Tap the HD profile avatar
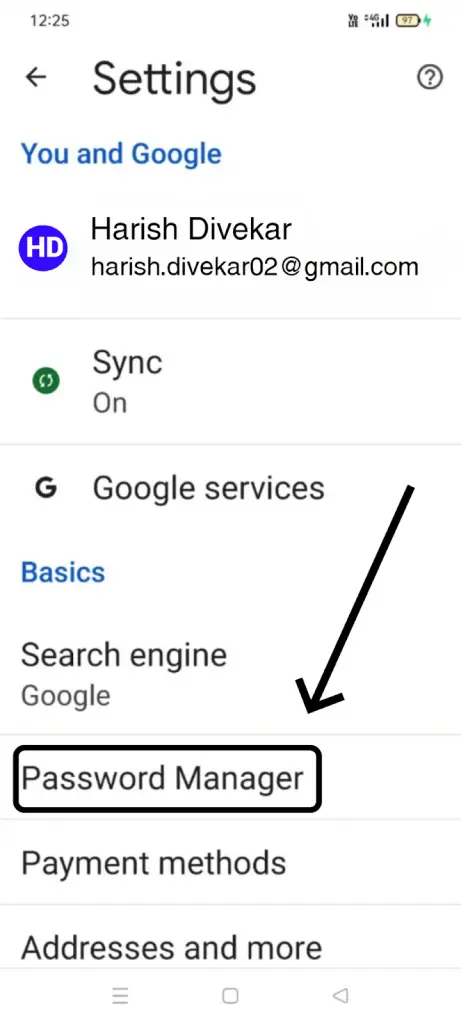The width and height of the screenshot is (461, 1024). click(x=43, y=248)
